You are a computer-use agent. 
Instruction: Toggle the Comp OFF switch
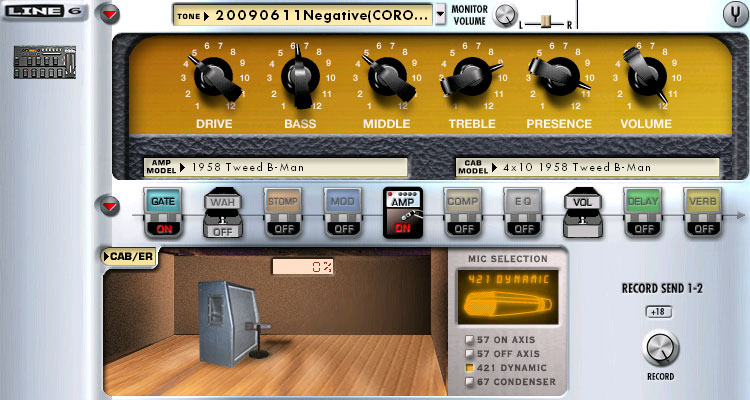click(x=463, y=229)
